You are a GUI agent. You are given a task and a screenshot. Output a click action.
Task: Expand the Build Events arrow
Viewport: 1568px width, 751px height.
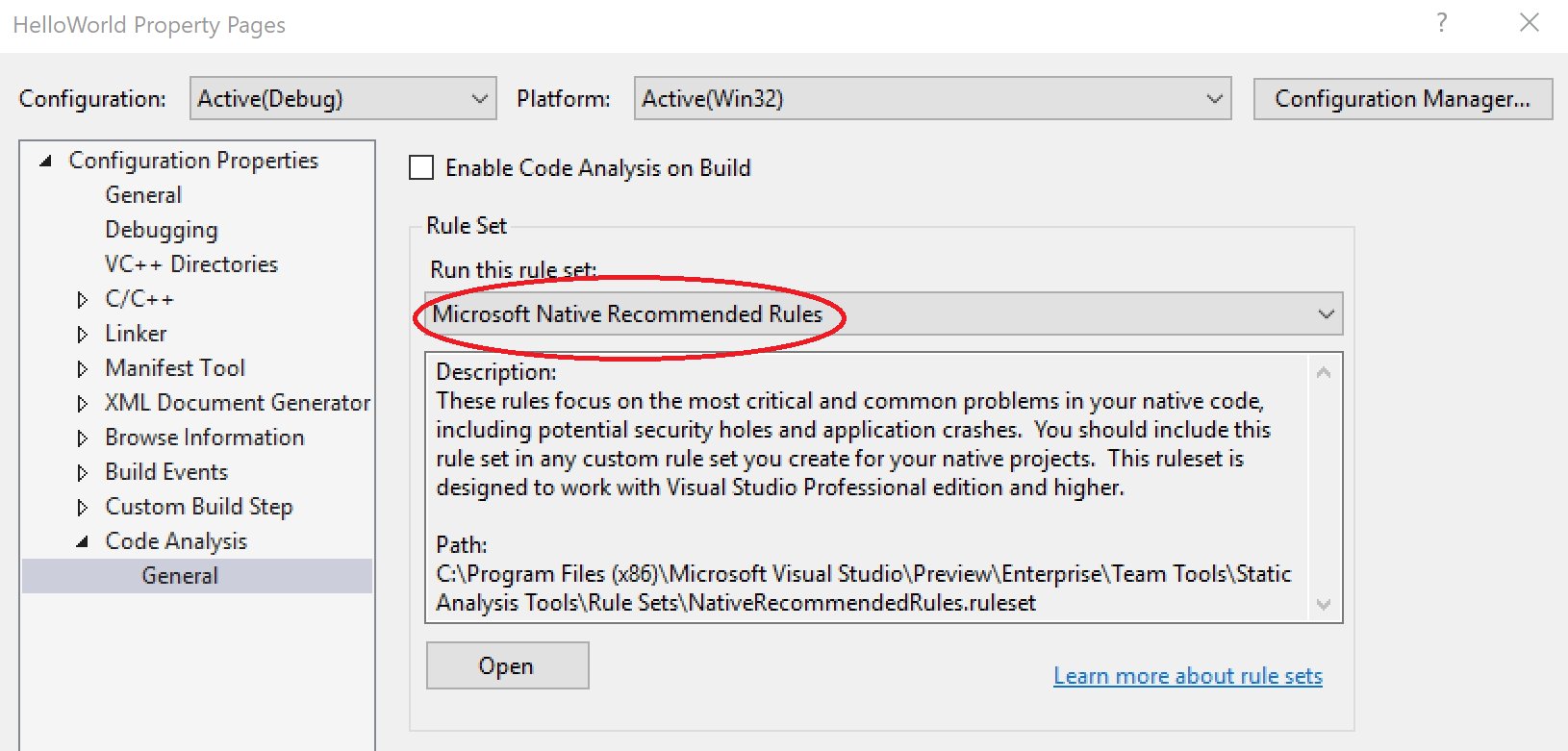(x=82, y=473)
